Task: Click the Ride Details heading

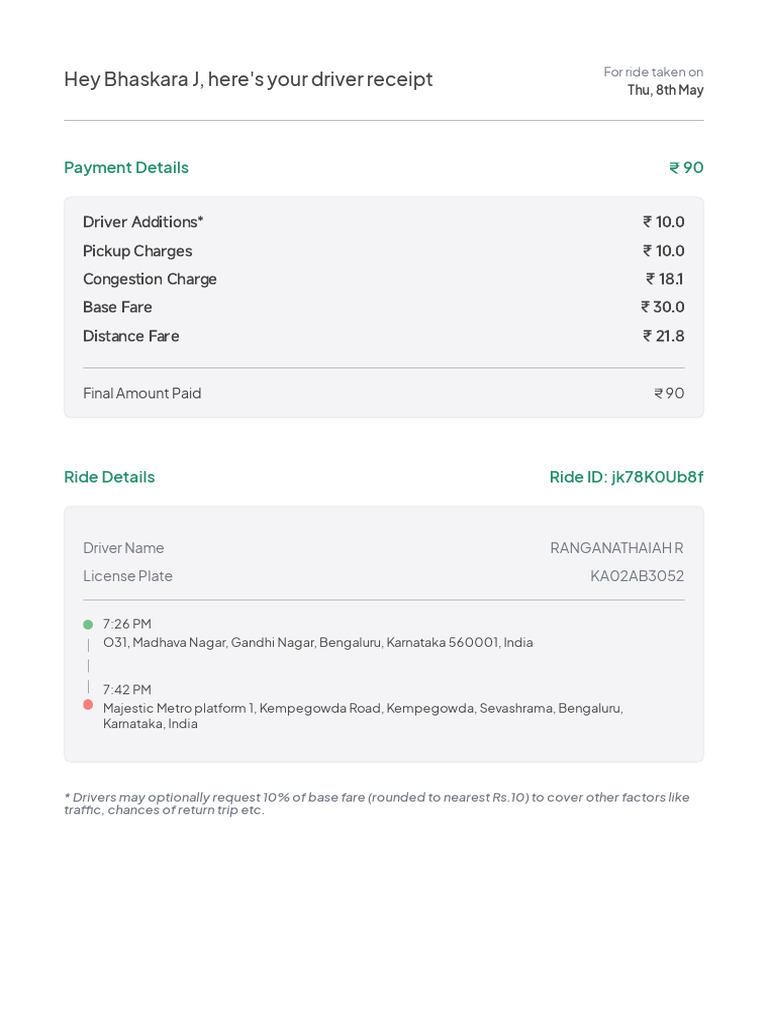Action: tap(109, 477)
